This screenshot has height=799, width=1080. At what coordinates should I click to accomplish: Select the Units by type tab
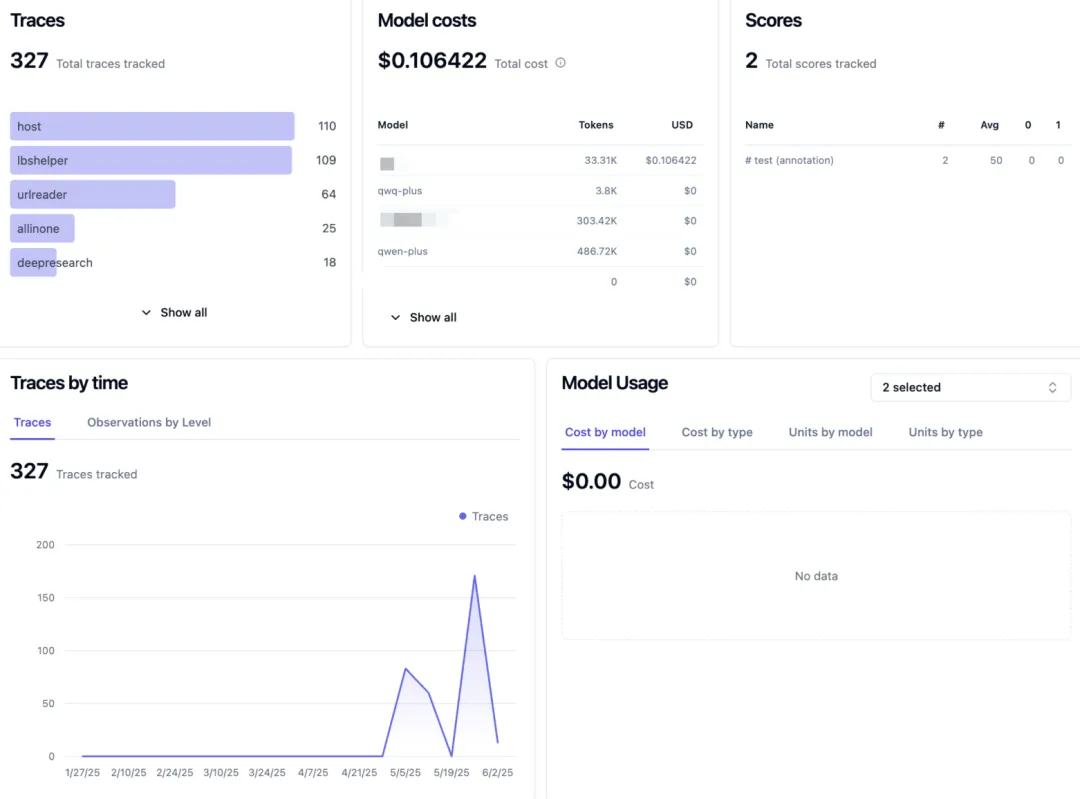coord(945,432)
